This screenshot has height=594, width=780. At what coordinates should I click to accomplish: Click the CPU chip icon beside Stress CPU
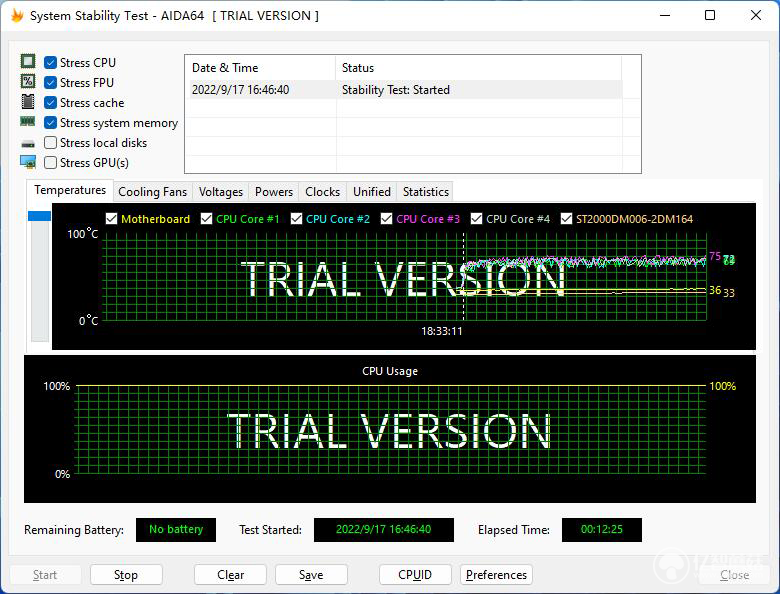[x=28, y=61]
